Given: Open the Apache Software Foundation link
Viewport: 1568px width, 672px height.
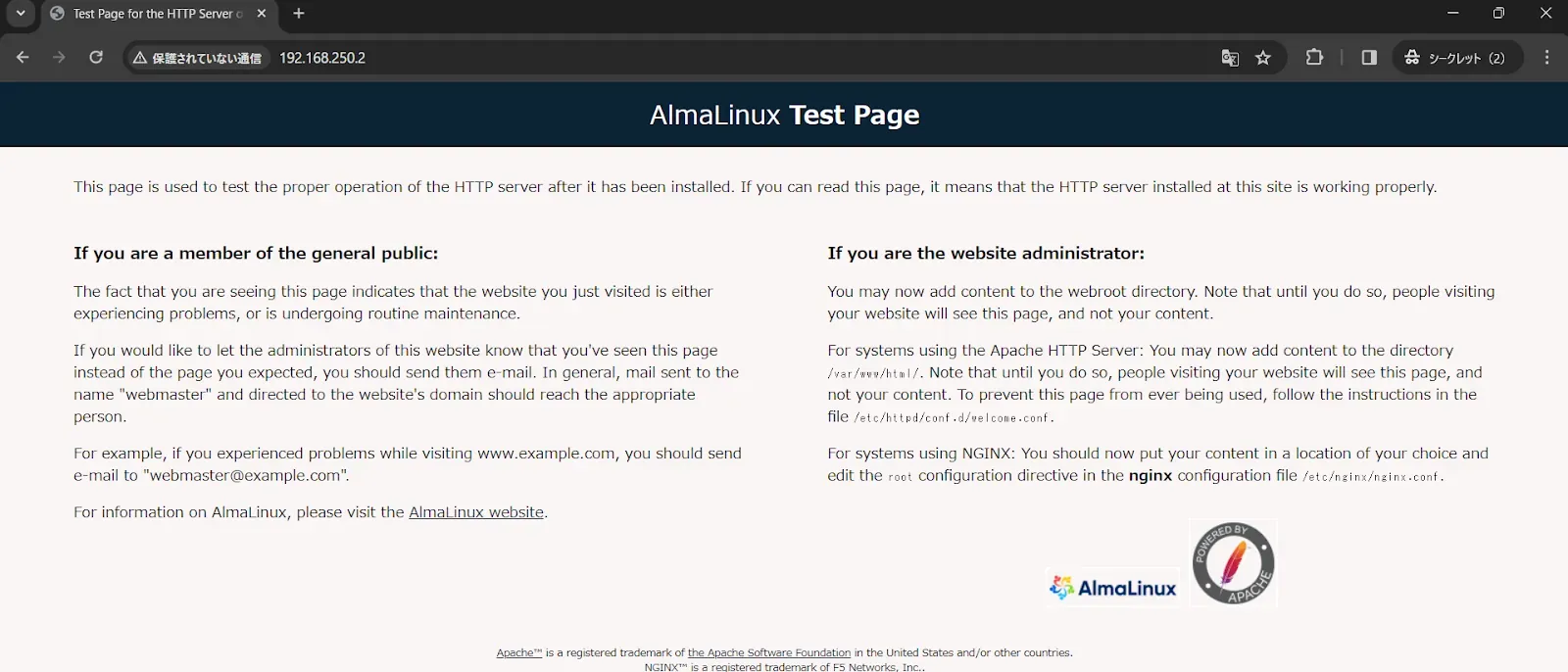Looking at the screenshot, I should [768, 652].
